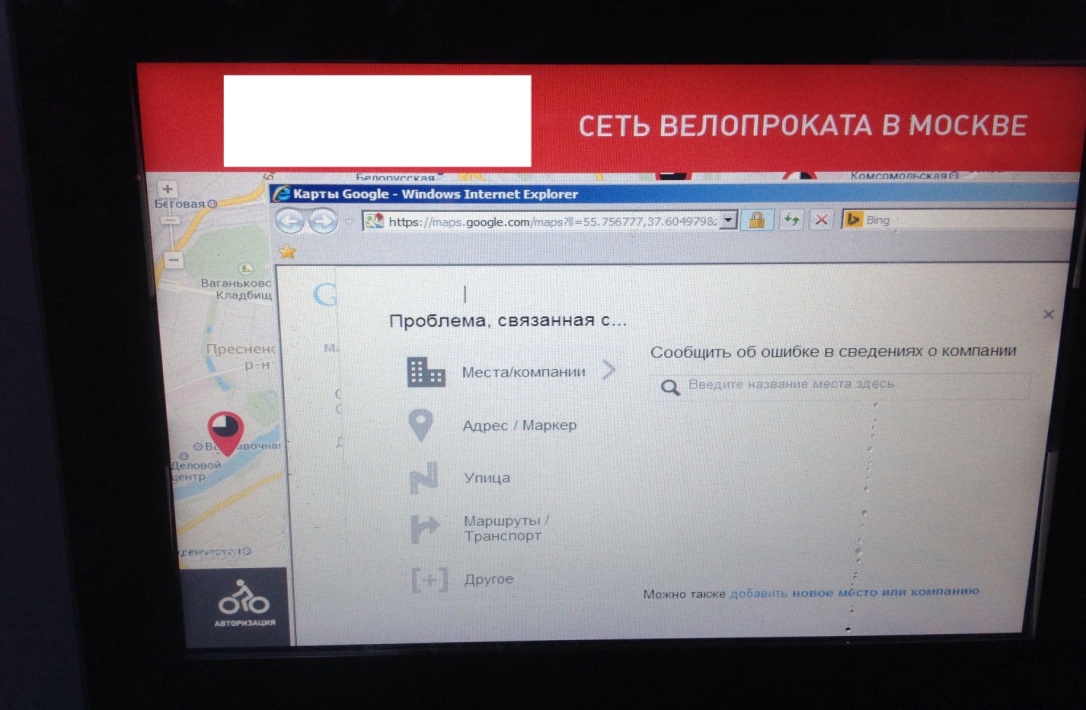Click the red X stop loading button
This screenshot has width=1086, height=710.
point(821,220)
